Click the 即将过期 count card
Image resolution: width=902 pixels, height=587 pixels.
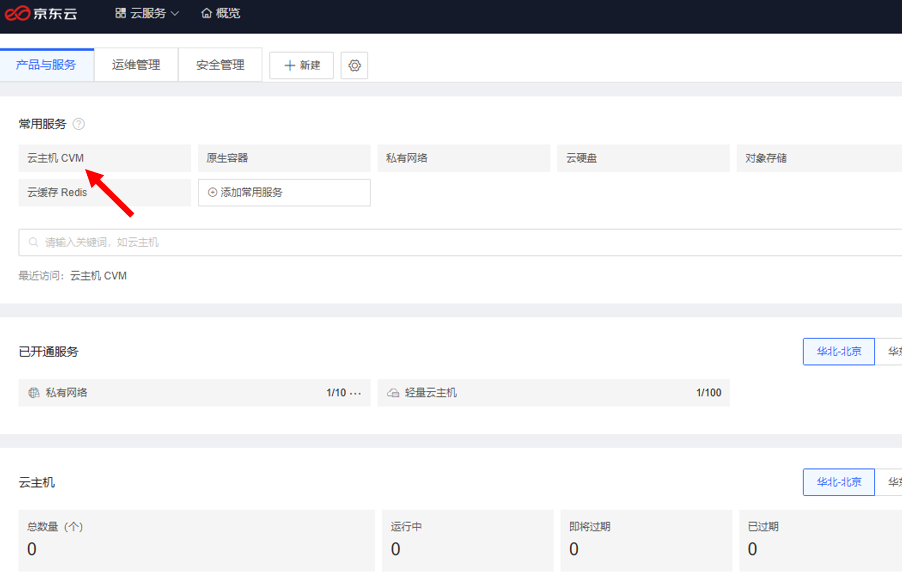[646, 541]
